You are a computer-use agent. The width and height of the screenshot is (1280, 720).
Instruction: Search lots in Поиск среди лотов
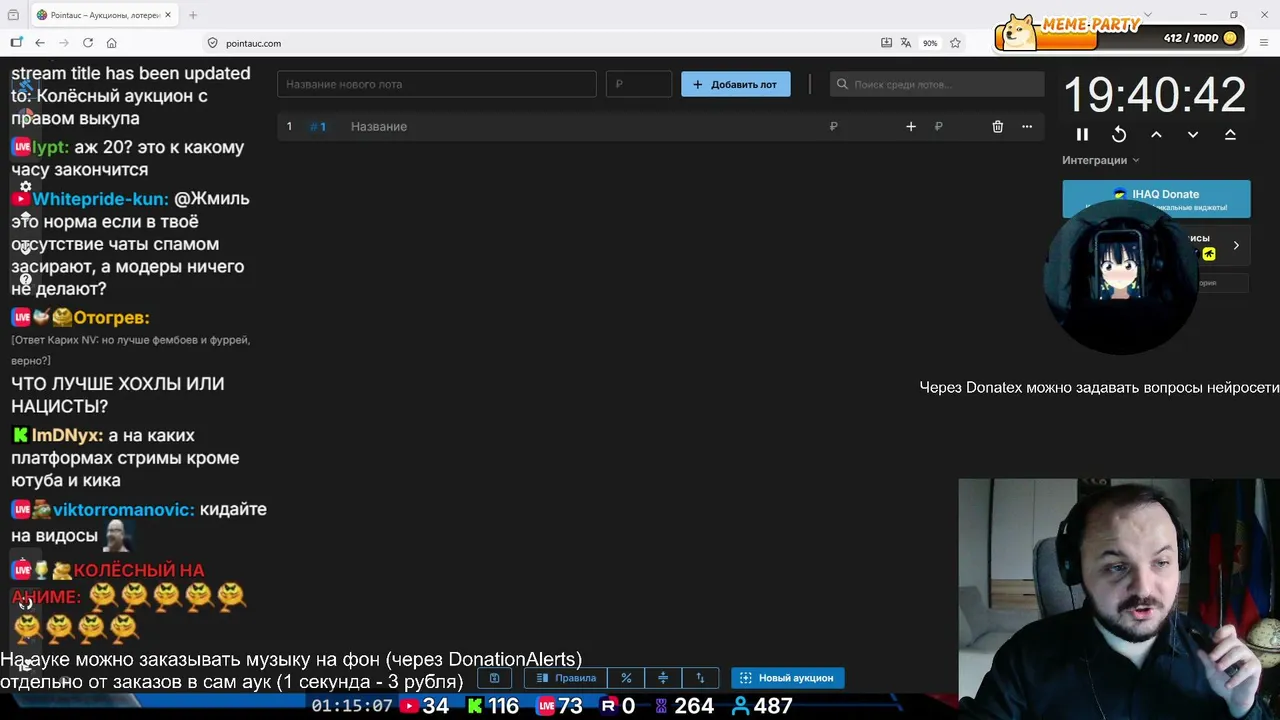click(x=937, y=84)
